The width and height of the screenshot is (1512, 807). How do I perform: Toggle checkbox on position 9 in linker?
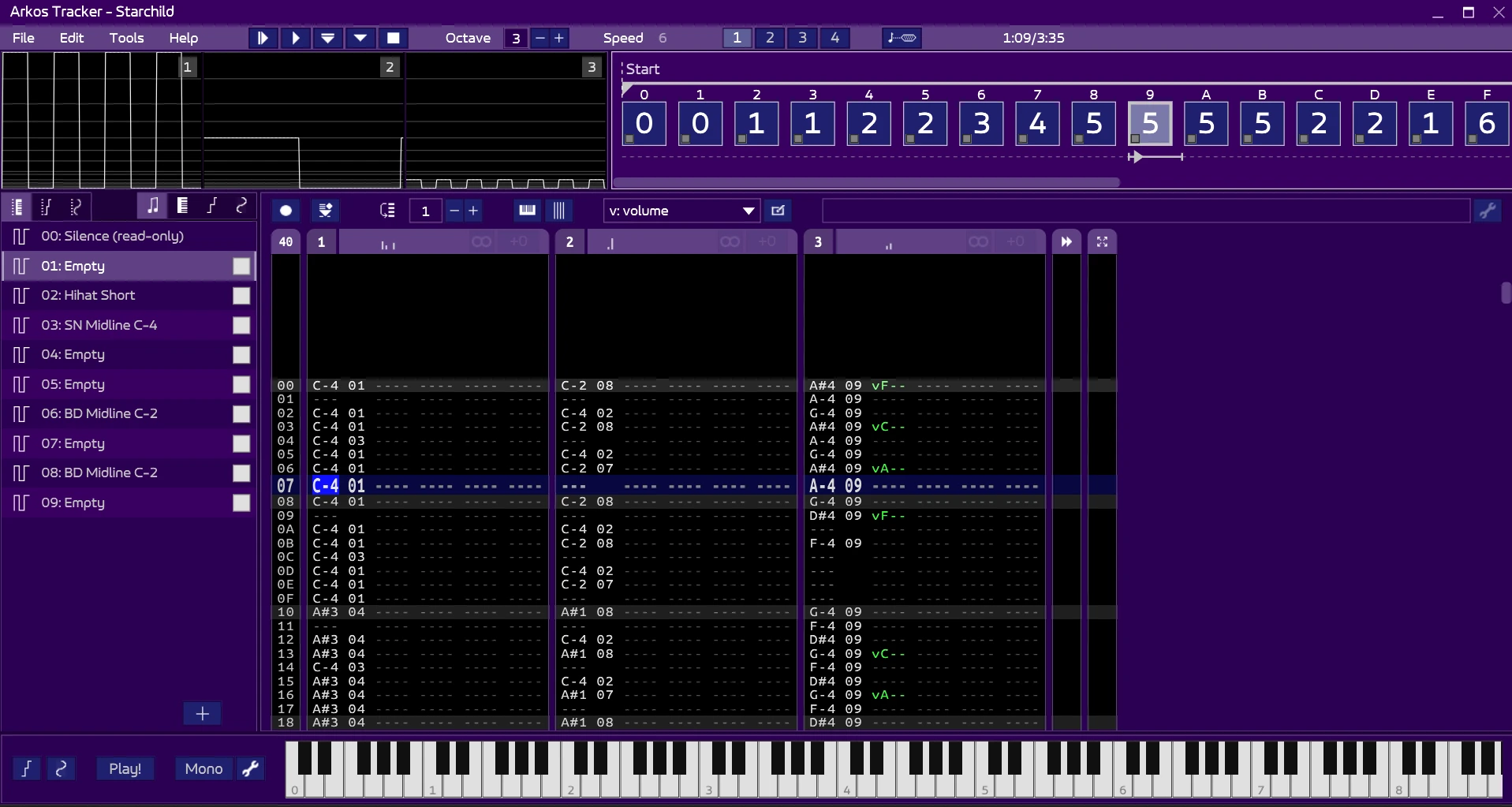tap(1135, 139)
